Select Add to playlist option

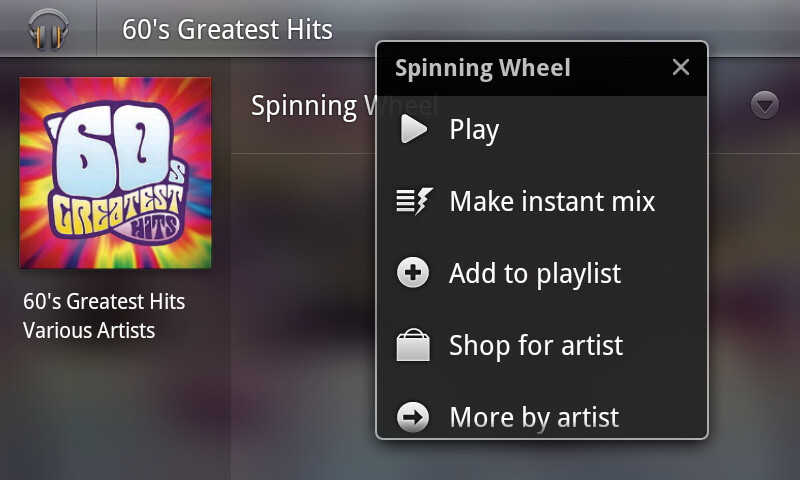coord(535,273)
